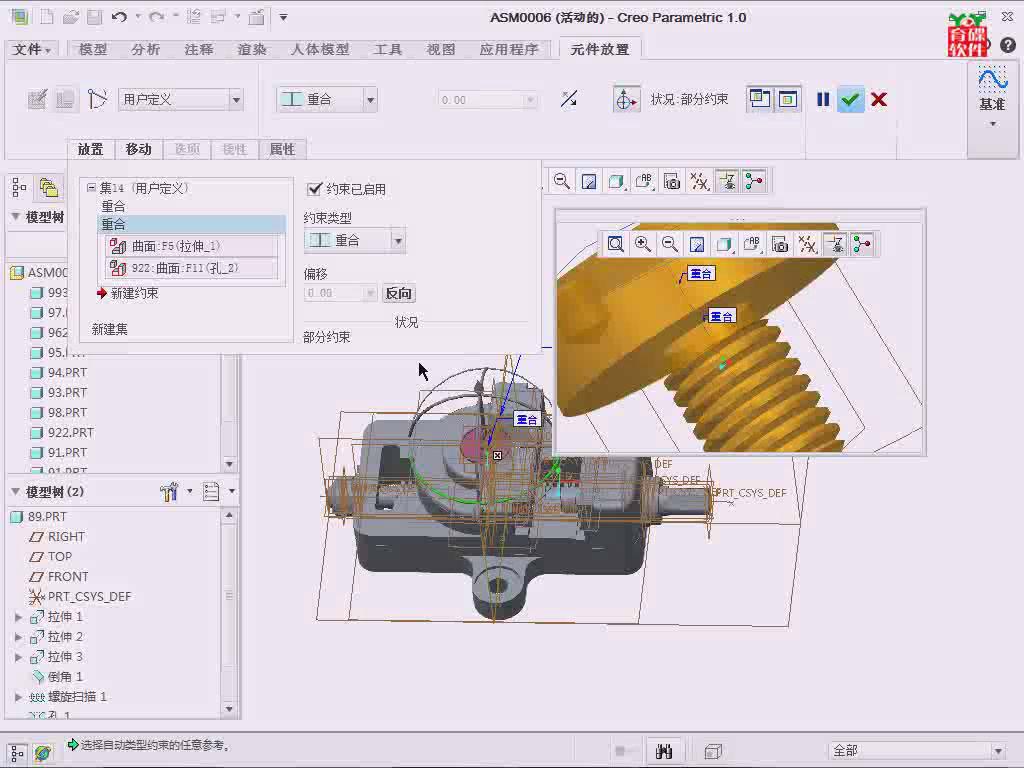
Task: Click the Open file icon in quick access bar
Action: pos(71,17)
